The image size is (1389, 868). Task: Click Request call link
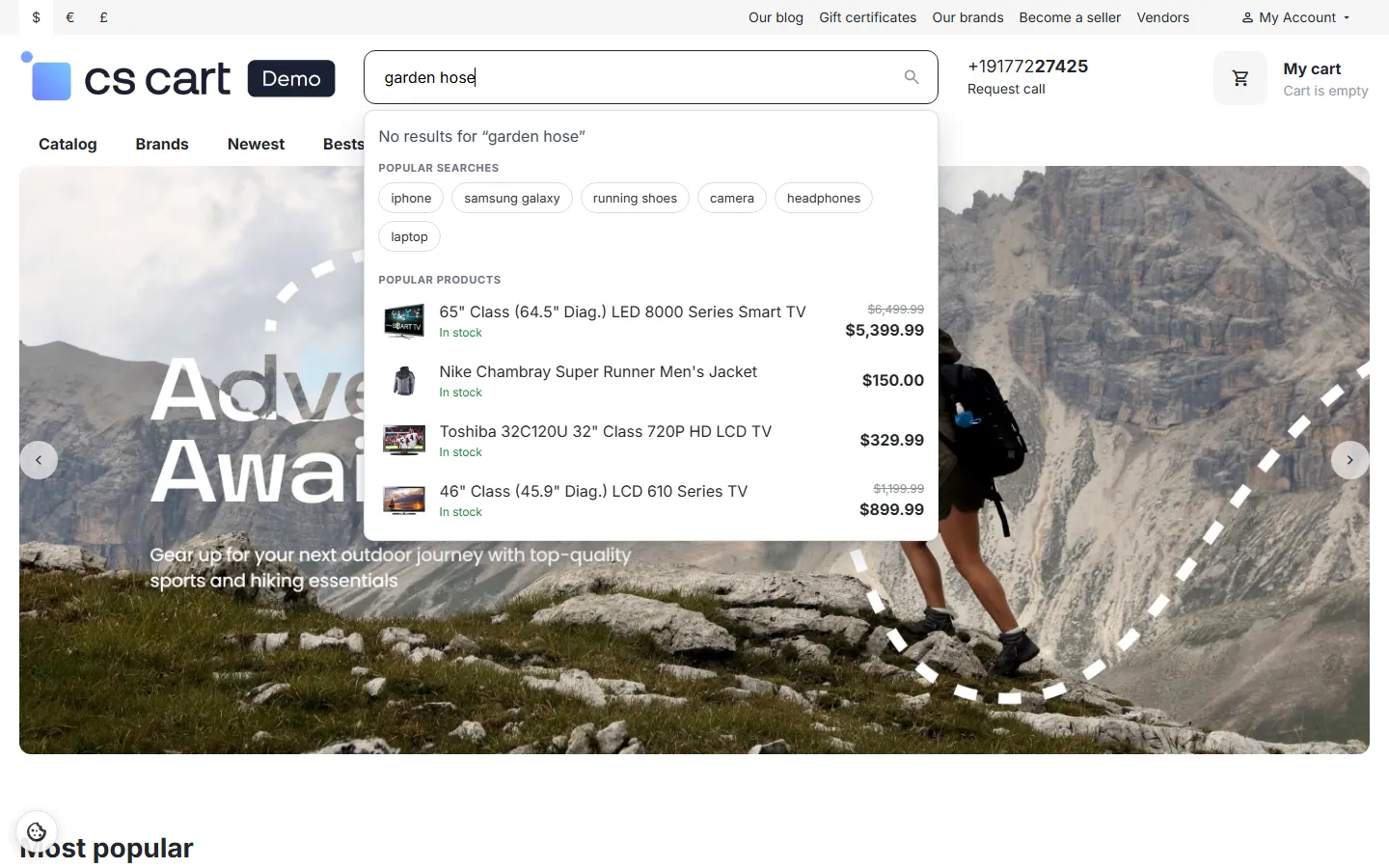pyautogui.click(x=1006, y=89)
